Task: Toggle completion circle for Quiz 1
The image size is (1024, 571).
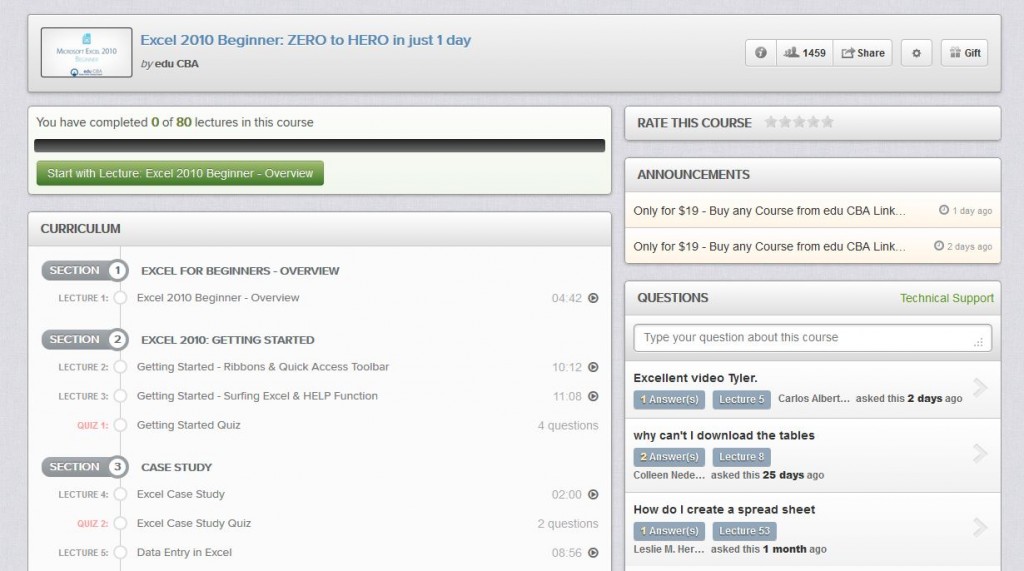Action: [x=120, y=425]
